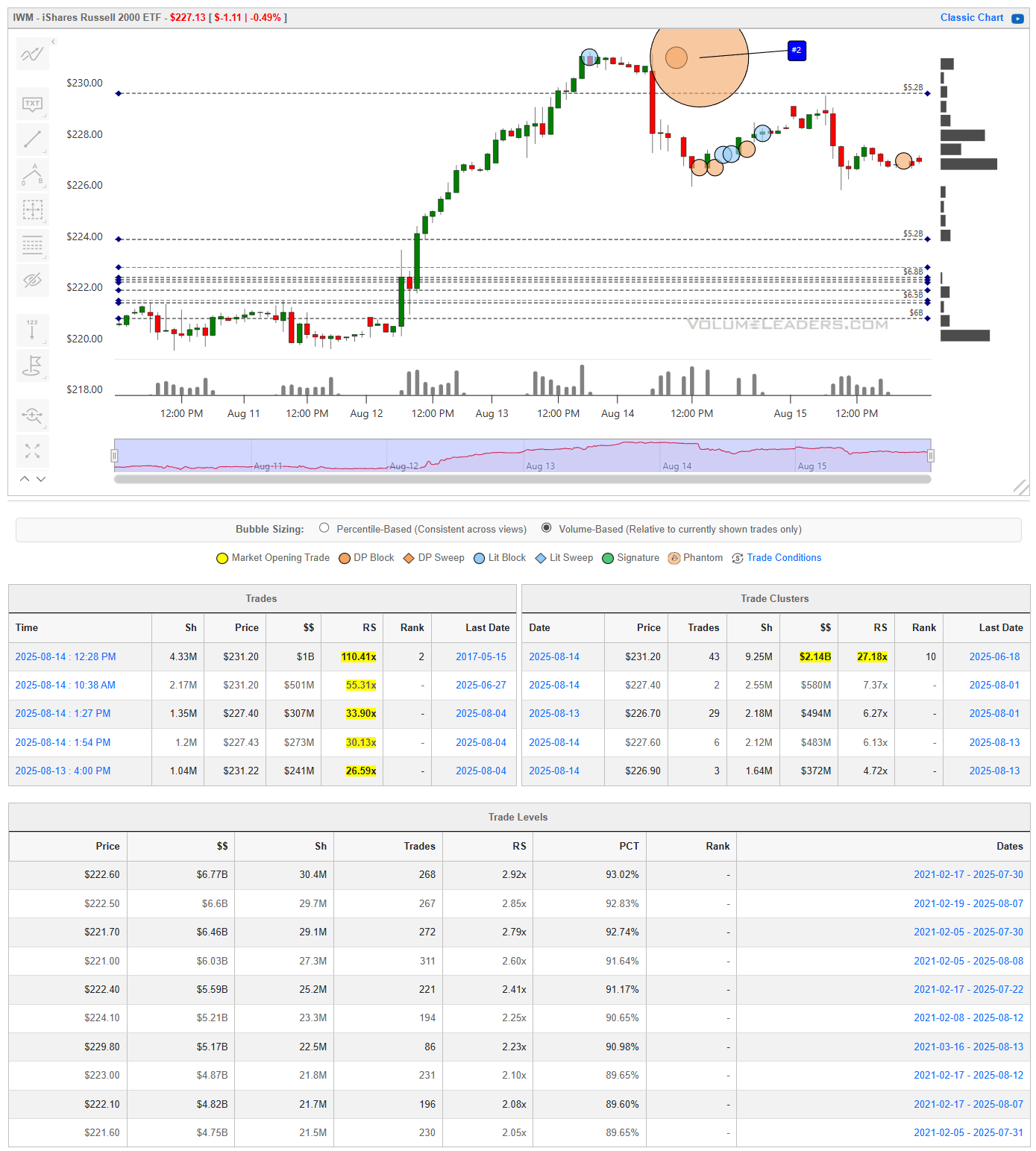Open dates 2021-02-19 - 2025-08-07 link
This screenshot has width=1036, height=1151.
tap(968, 904)
